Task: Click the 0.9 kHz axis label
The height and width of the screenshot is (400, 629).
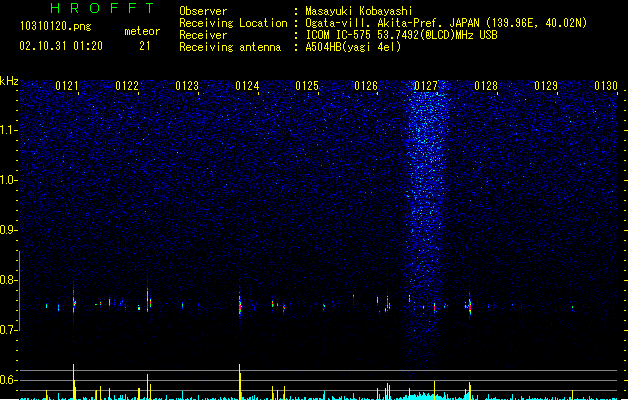Action: tap(8, 230)
